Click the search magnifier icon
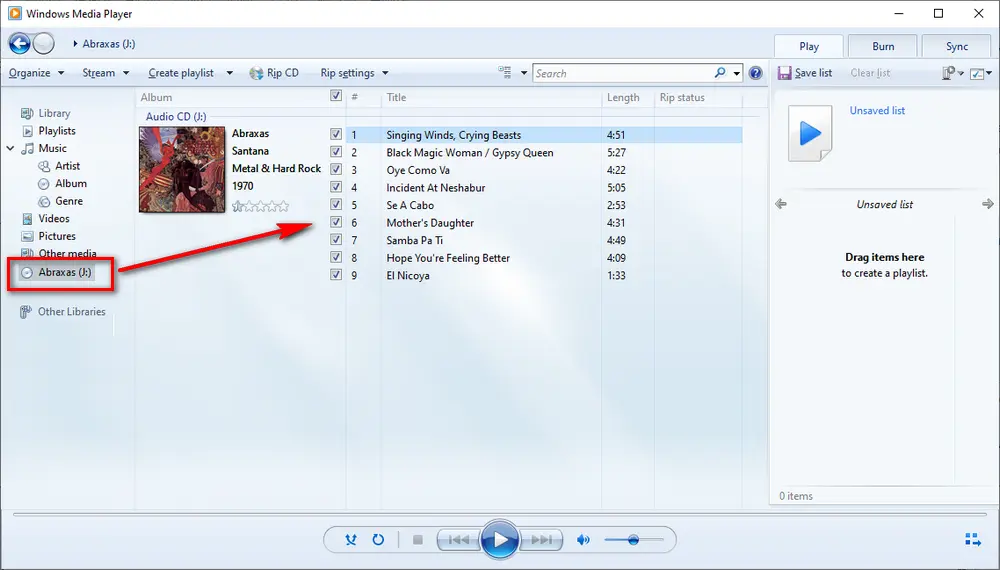Image resolution: width=1000 pixels, height=570 pixels. point(720,73)
